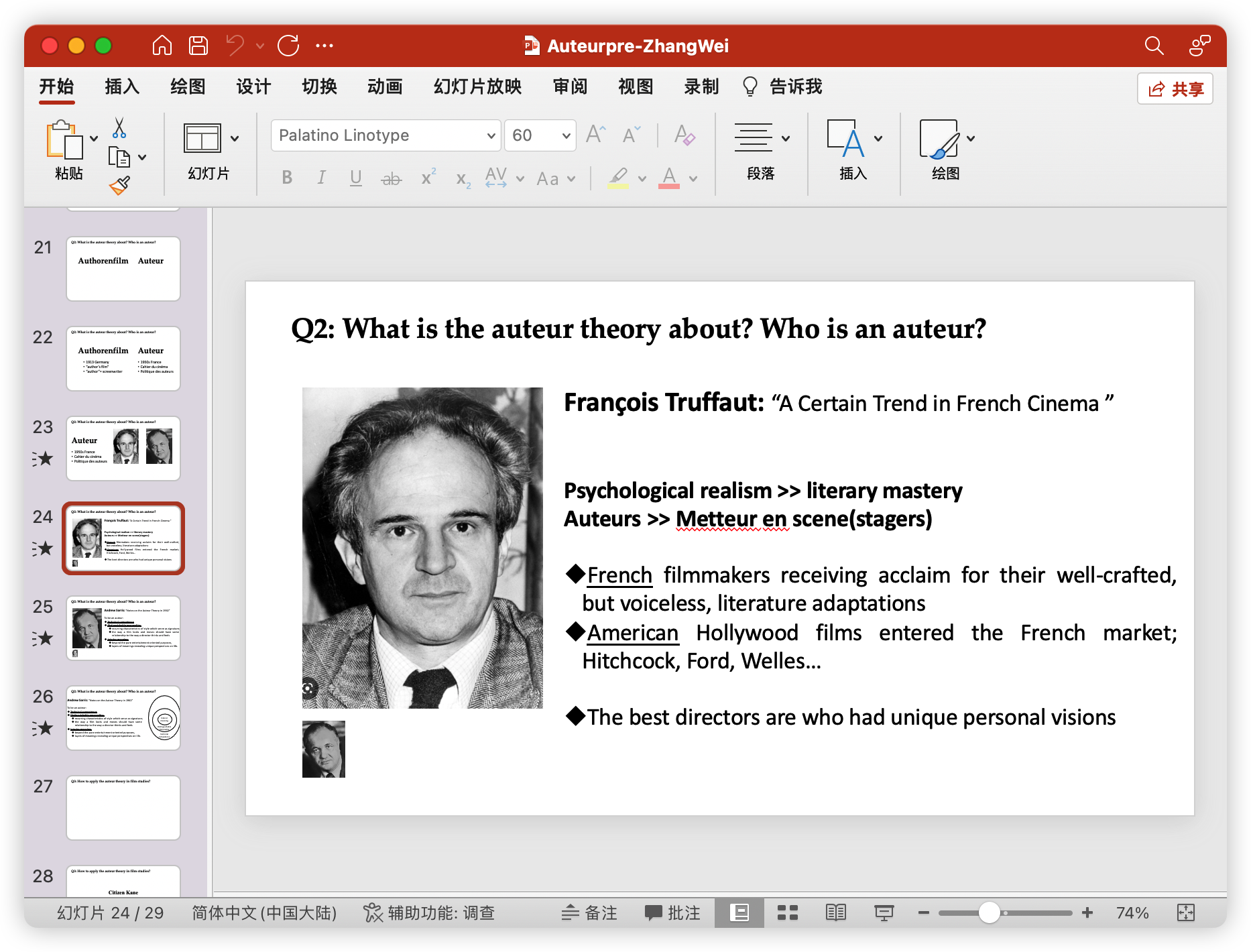Viewport: 1251px width, 952px height.
Task: Click zoom in plus button
Action: tap(1087, 912)
